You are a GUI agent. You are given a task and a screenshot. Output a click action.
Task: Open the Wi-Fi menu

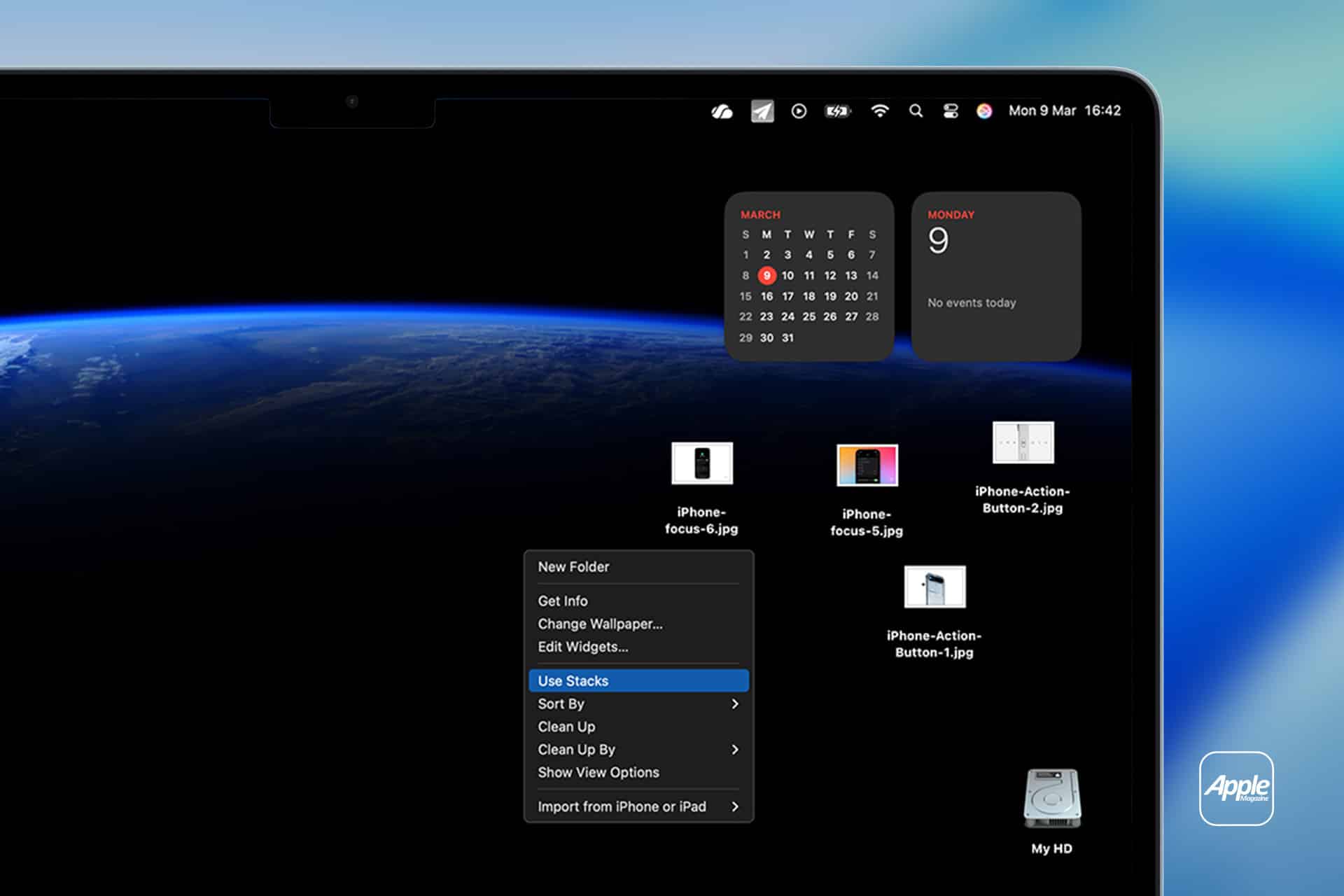click(x=880, y=111)
